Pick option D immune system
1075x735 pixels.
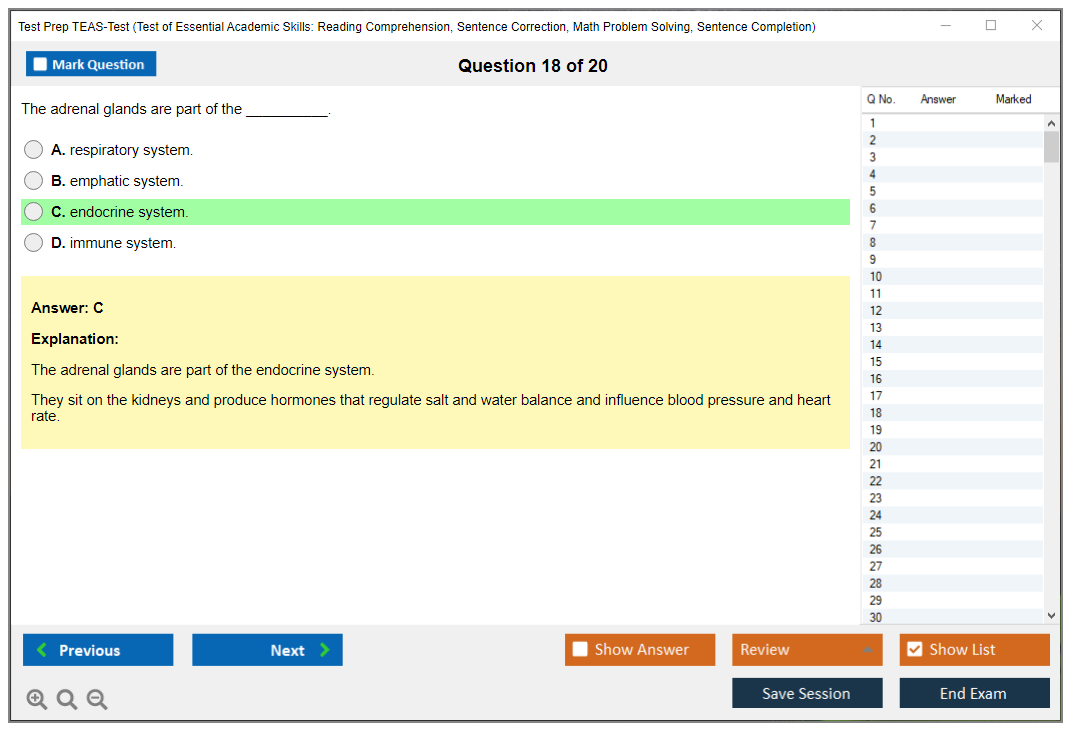[34, 243]
